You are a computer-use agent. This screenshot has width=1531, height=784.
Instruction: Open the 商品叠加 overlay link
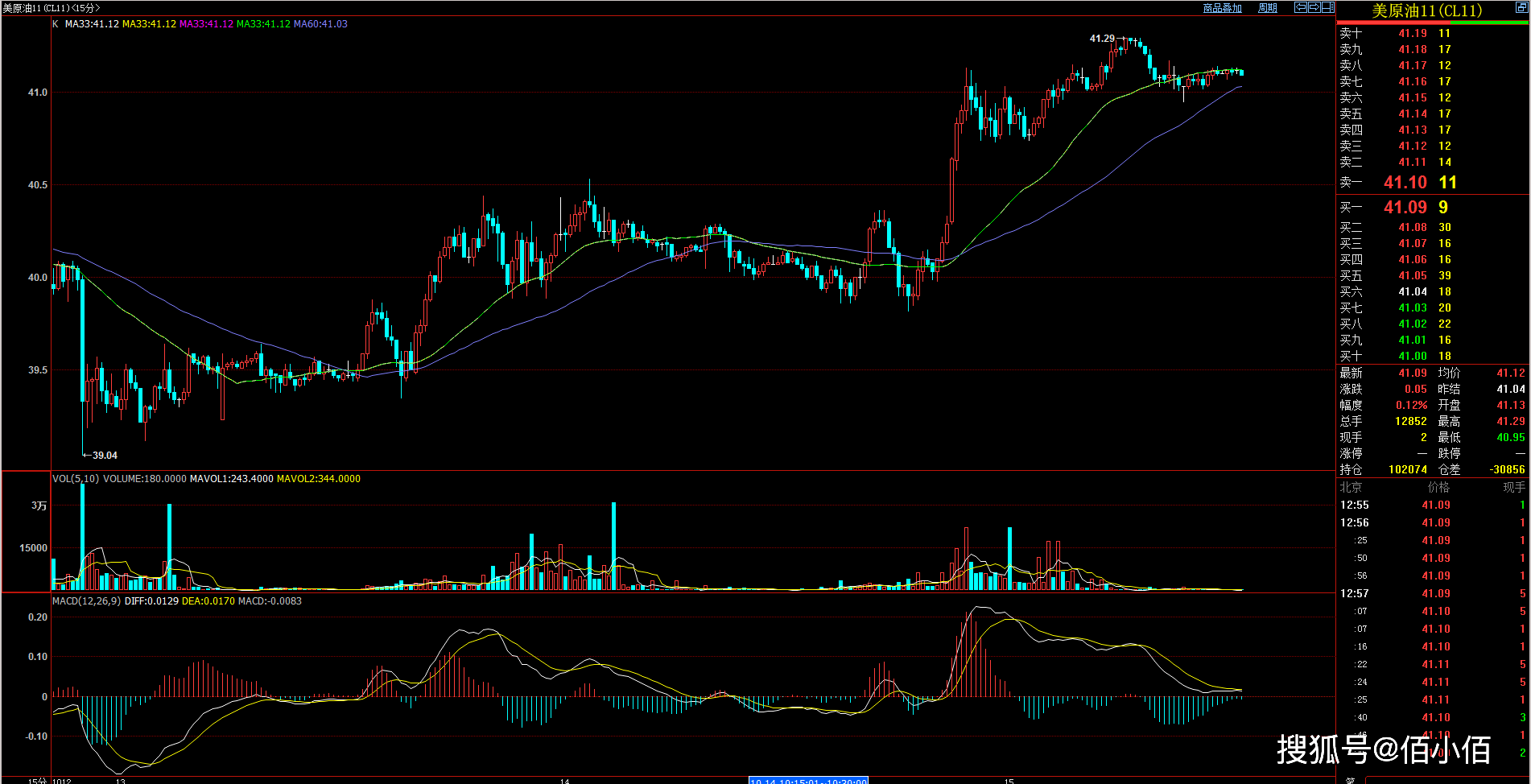click(1222, 8)
